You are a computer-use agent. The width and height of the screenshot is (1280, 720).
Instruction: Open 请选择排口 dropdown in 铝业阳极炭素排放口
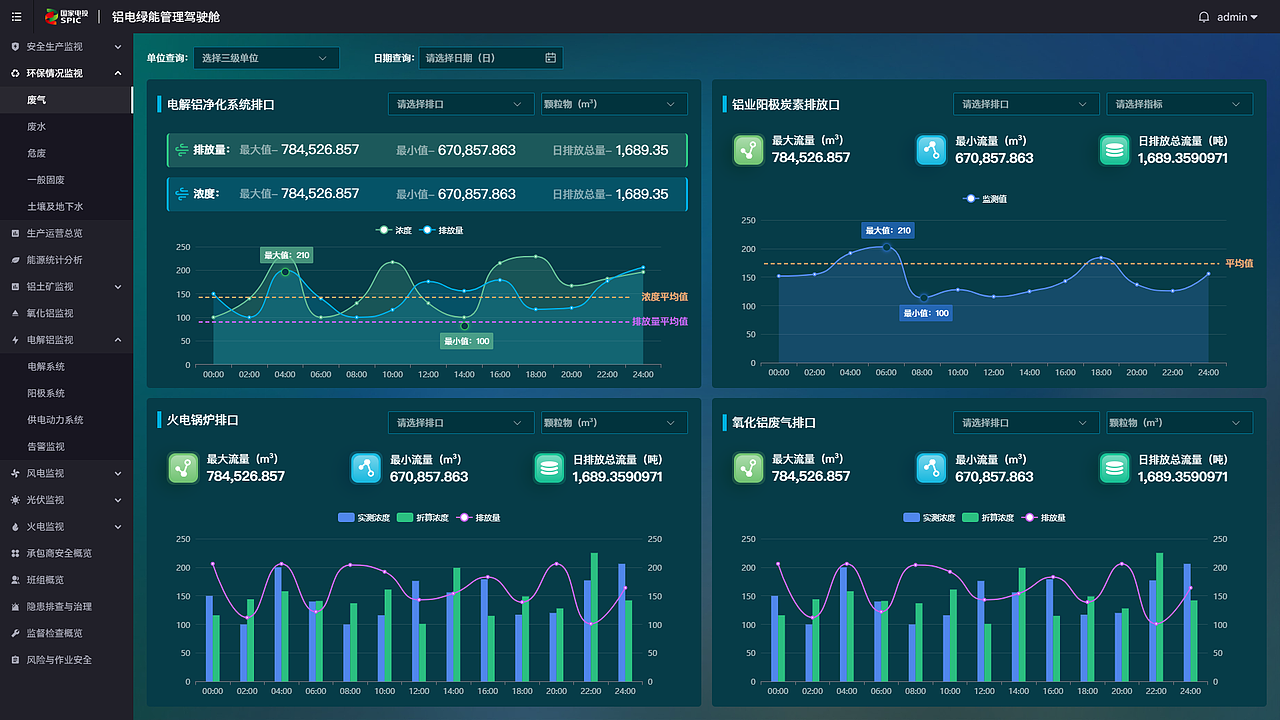click(x=1026, y=104)
